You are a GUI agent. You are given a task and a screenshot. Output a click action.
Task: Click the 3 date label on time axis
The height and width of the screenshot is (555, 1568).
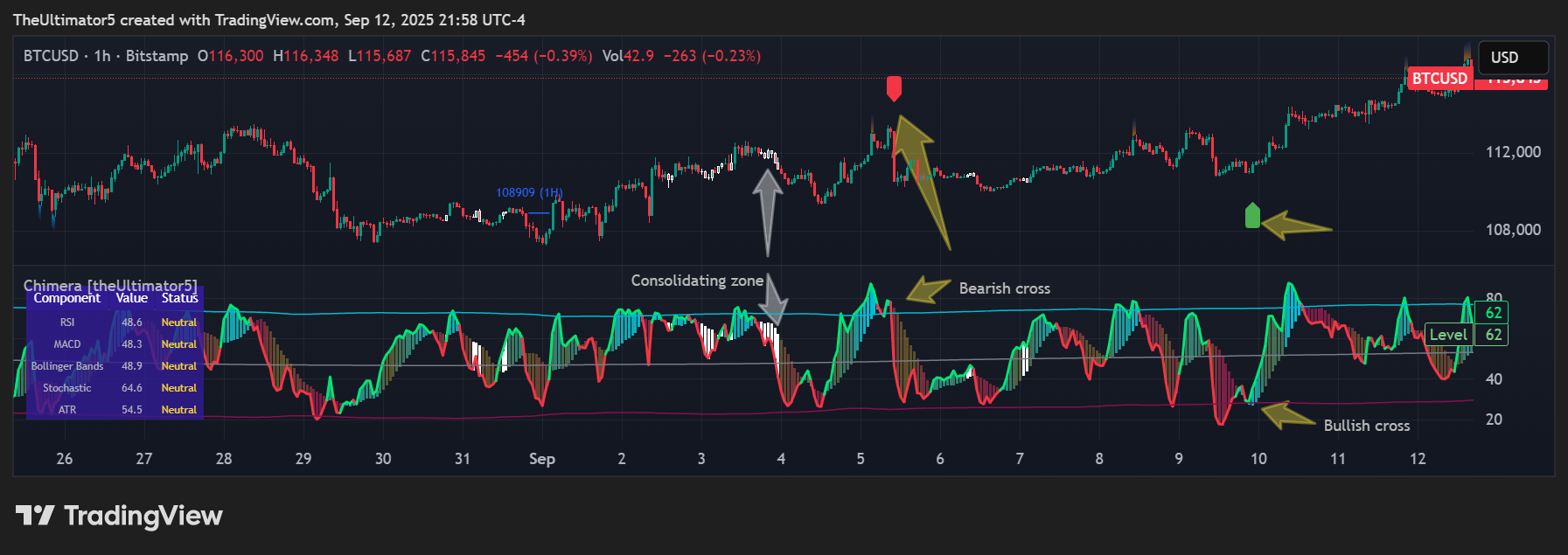701,459
